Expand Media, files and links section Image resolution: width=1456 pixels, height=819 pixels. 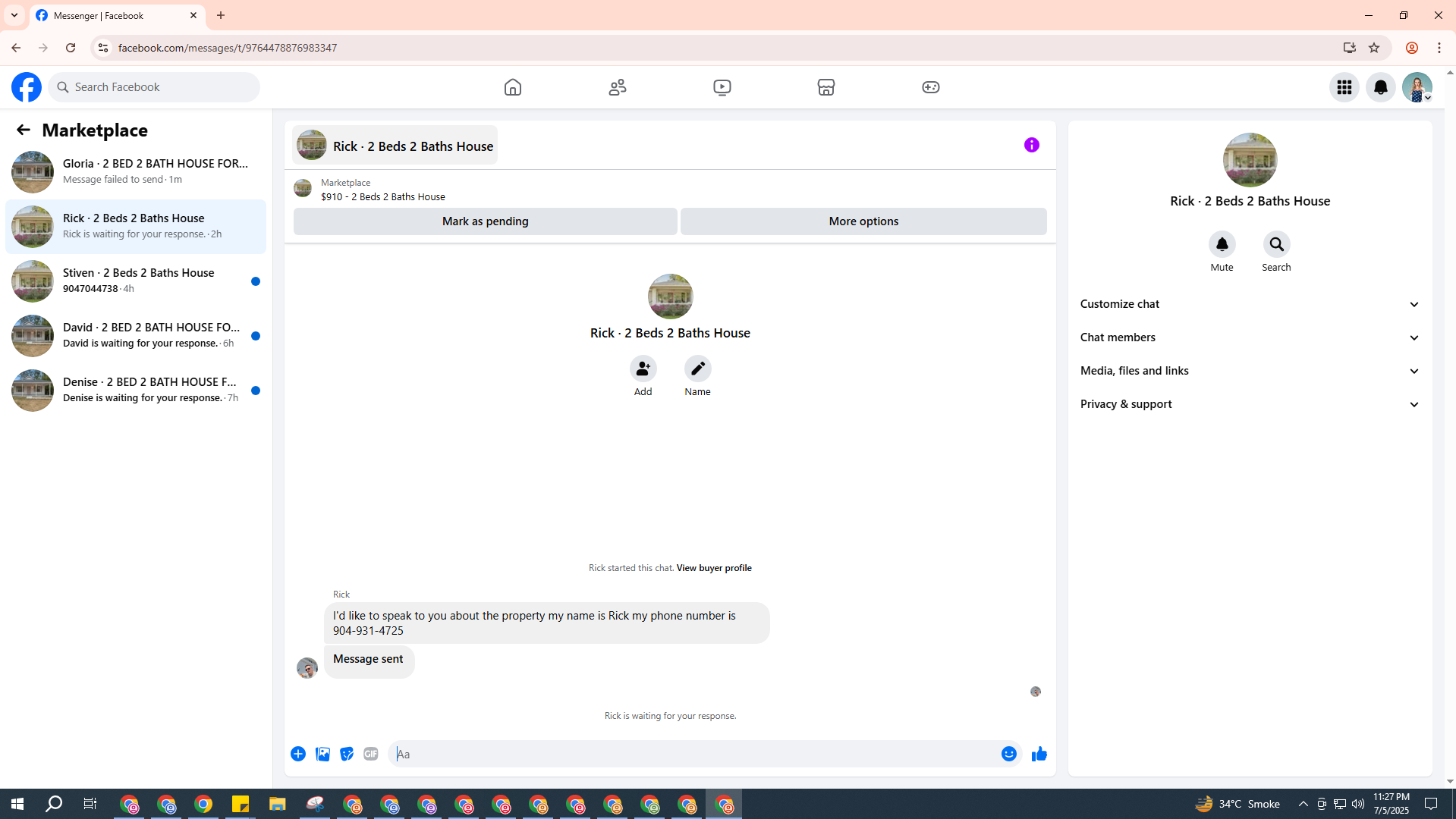tap(1250, 371)
